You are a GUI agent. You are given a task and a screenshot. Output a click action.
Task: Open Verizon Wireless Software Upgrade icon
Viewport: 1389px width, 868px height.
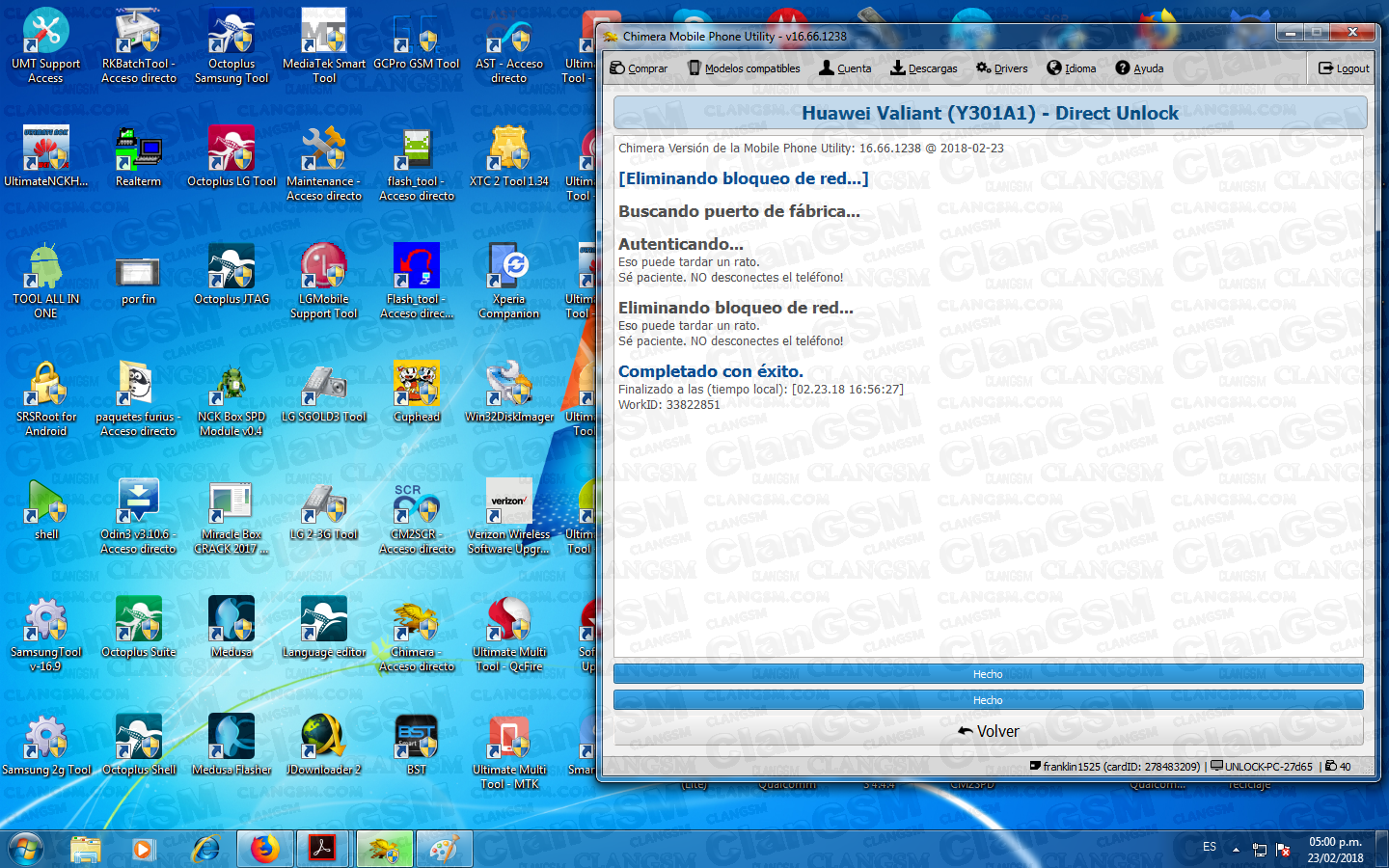pos(508,516)
